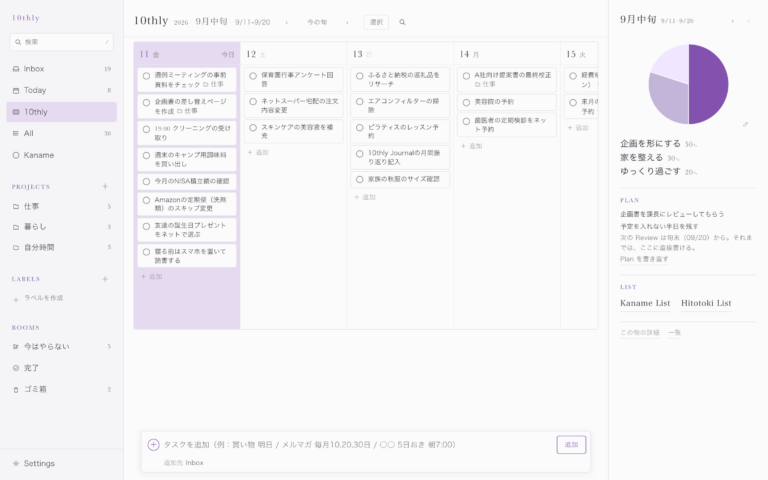Click + 追加 under day 11 column
Viewport: 768px width, 480px height.
151,277
